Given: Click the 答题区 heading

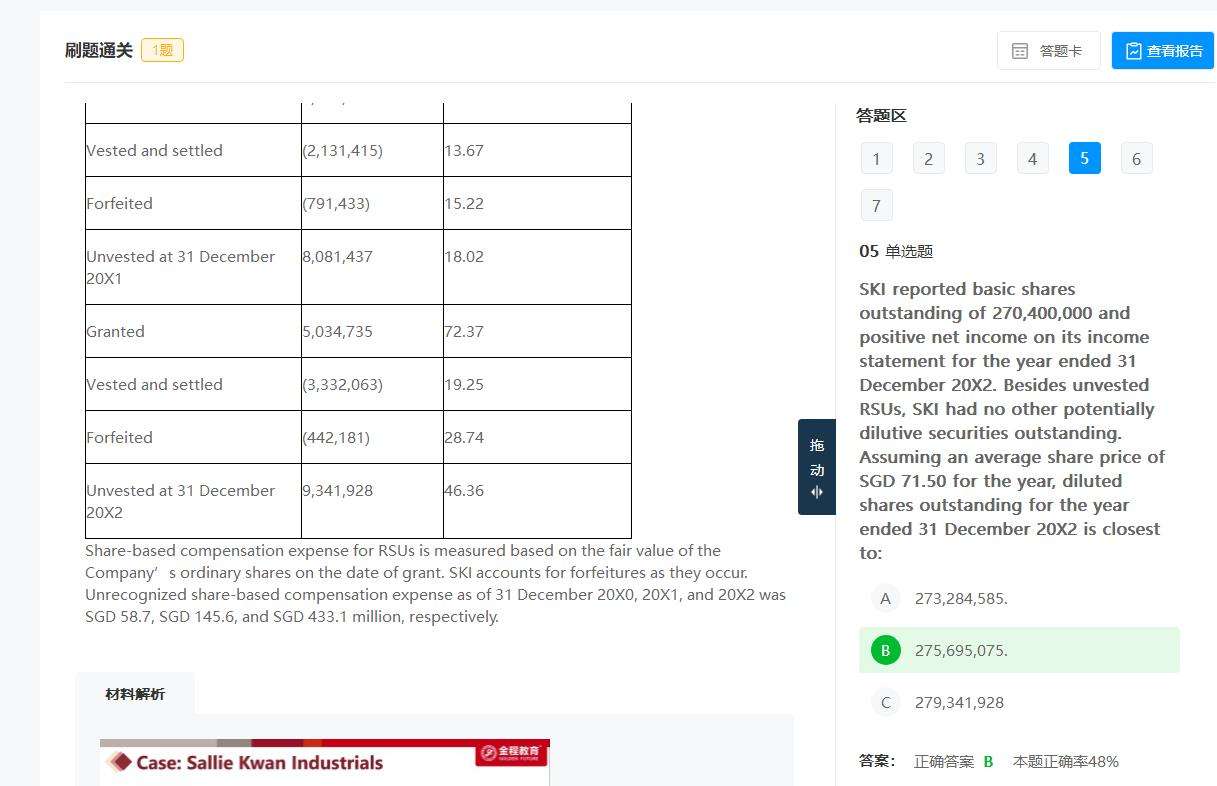Looking at the screenshot, I should point(881,115).
